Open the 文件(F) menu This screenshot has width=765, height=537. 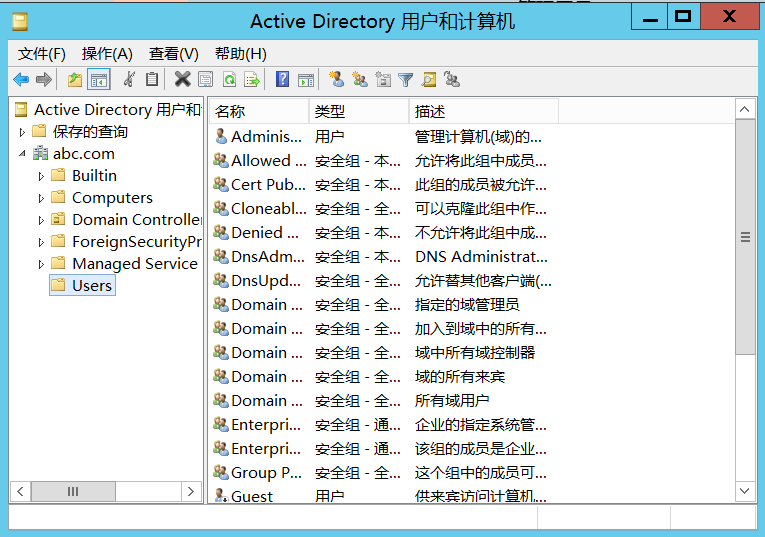click(42, 54)
